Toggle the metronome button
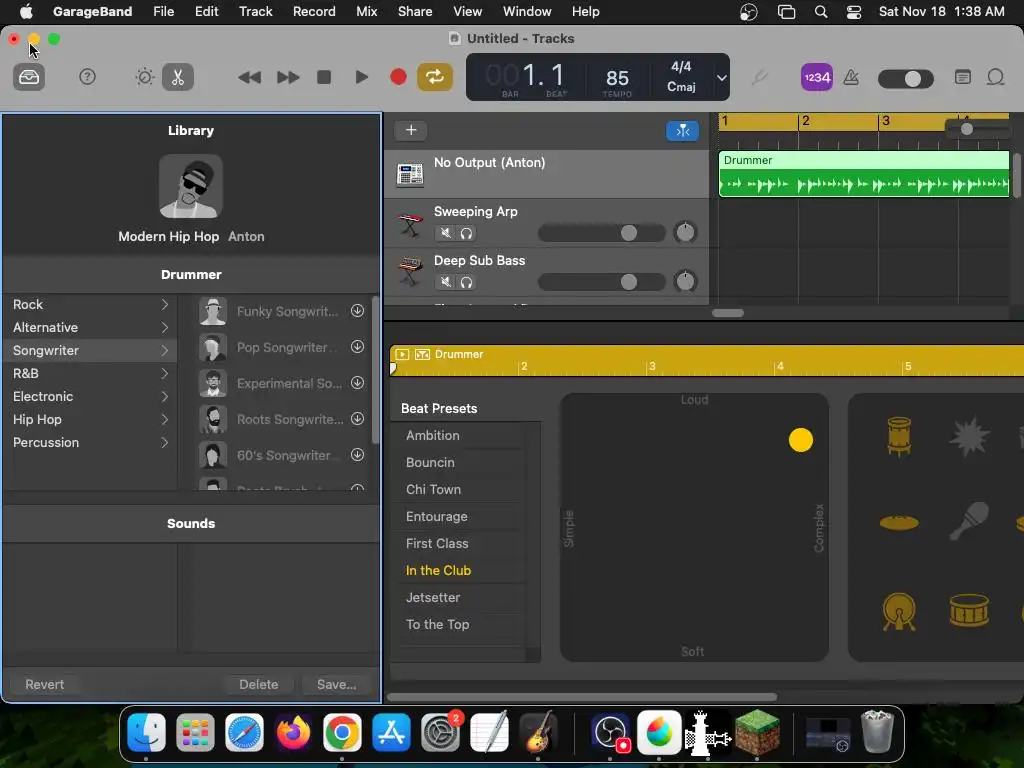 click(851, 78)
